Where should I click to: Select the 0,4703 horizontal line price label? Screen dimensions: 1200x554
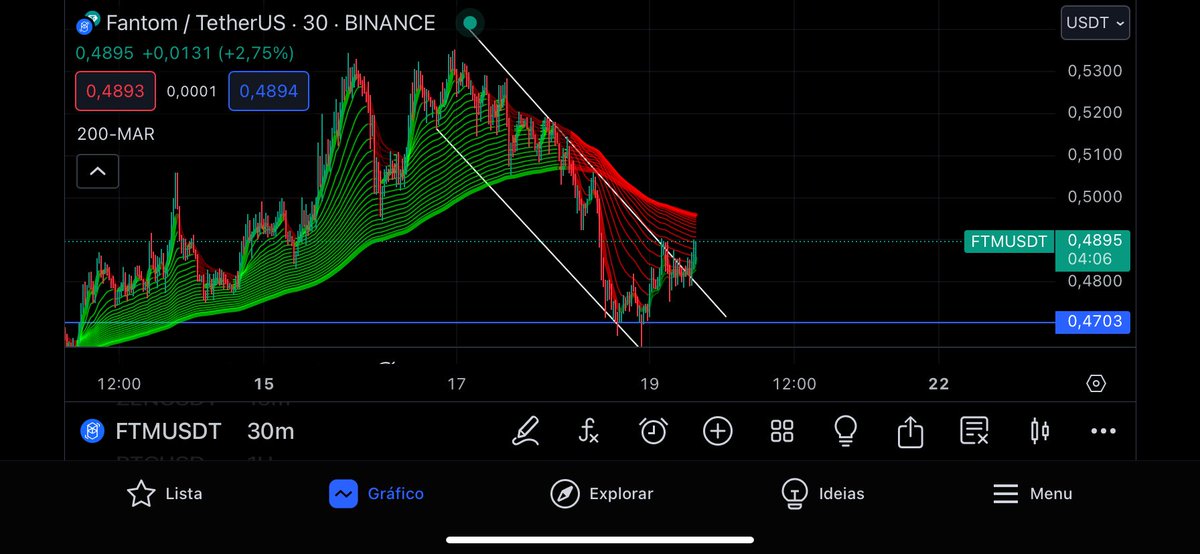[x=1093, y=322]
